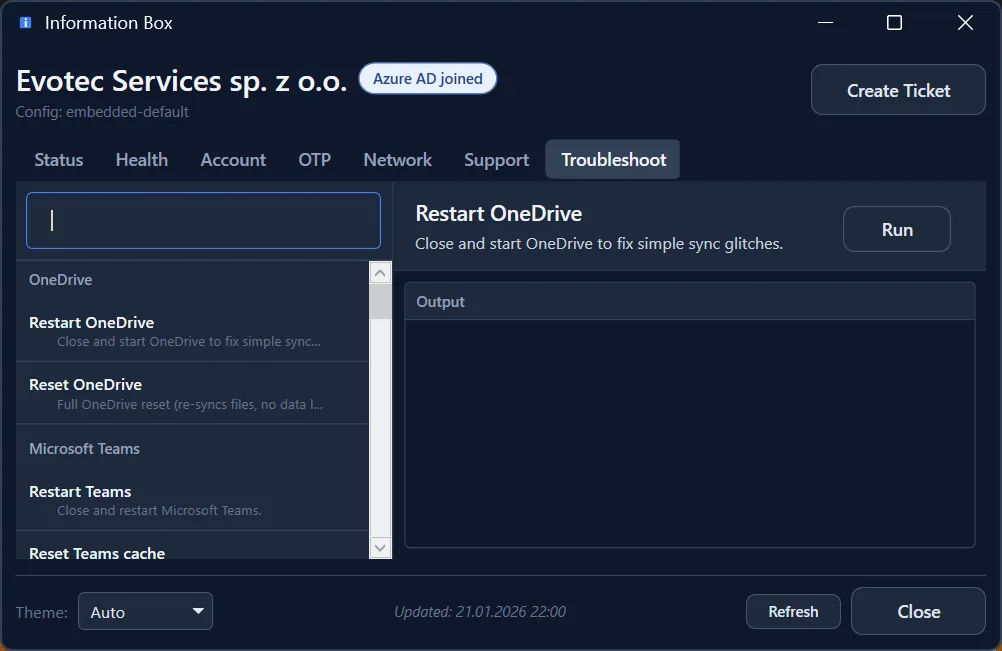1002x651 pixels.
Task: Select the Troubleshoot tab
Action: pyautogui.click(x=613, y=160)
